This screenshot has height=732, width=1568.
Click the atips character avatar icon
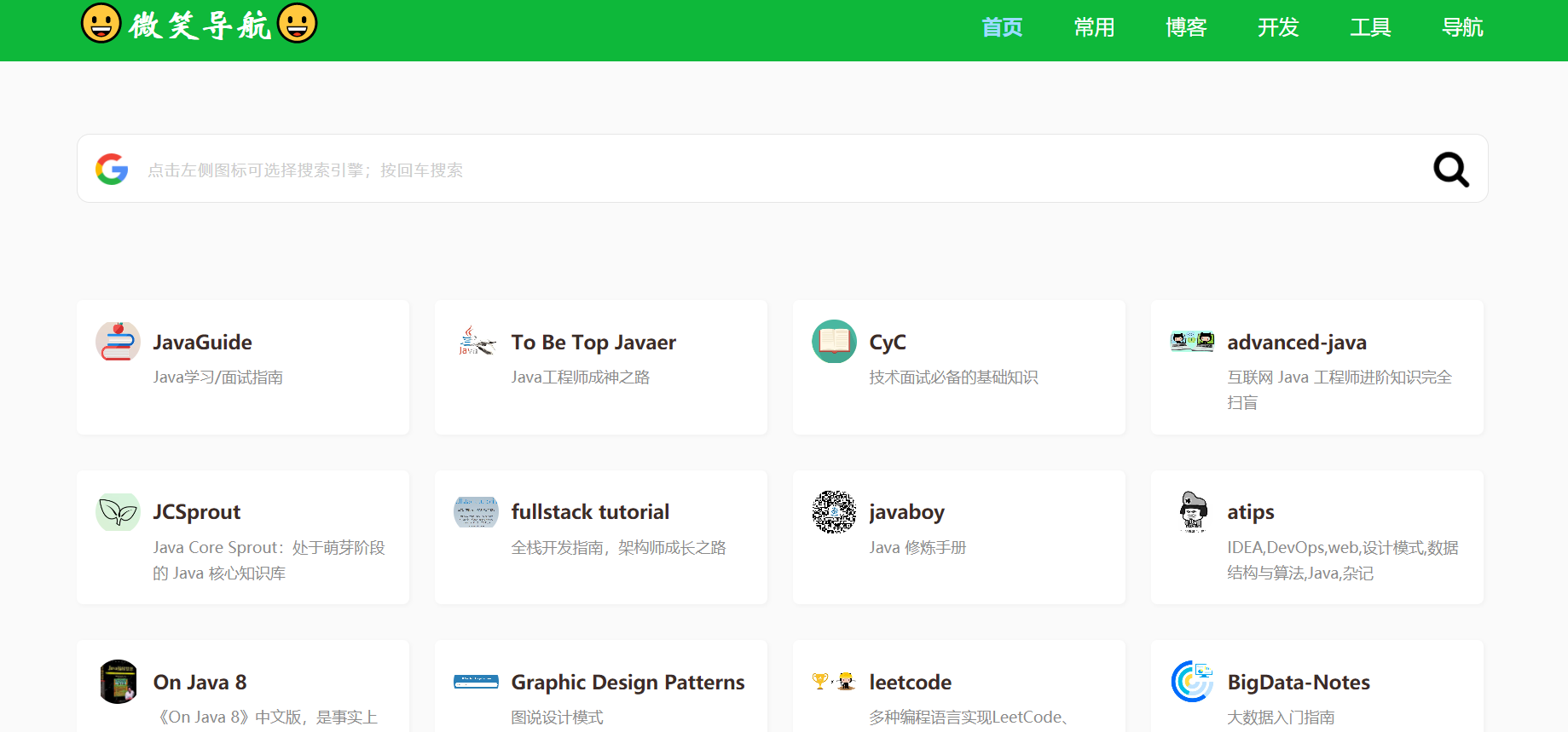1192,511
